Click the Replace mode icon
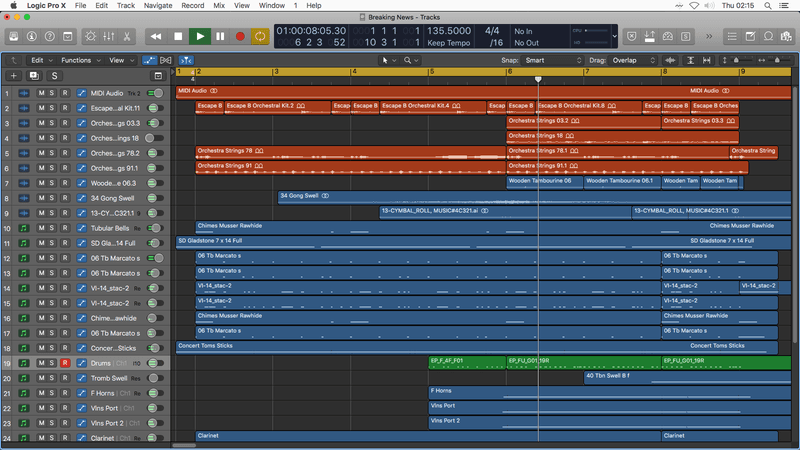 tap(632, 36)
